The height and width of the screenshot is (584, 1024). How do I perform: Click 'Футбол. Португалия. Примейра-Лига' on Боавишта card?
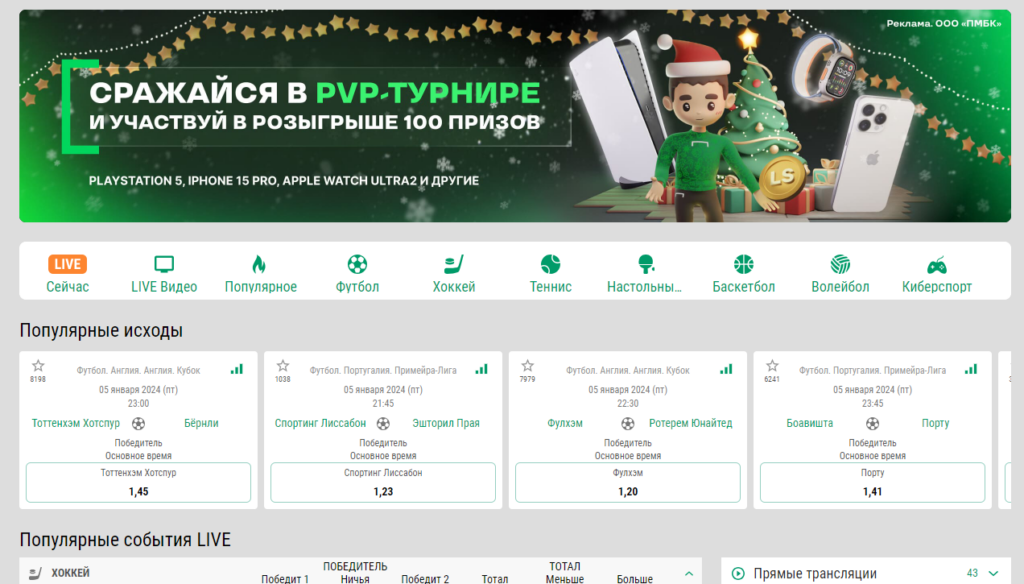[x=872, y=370]
